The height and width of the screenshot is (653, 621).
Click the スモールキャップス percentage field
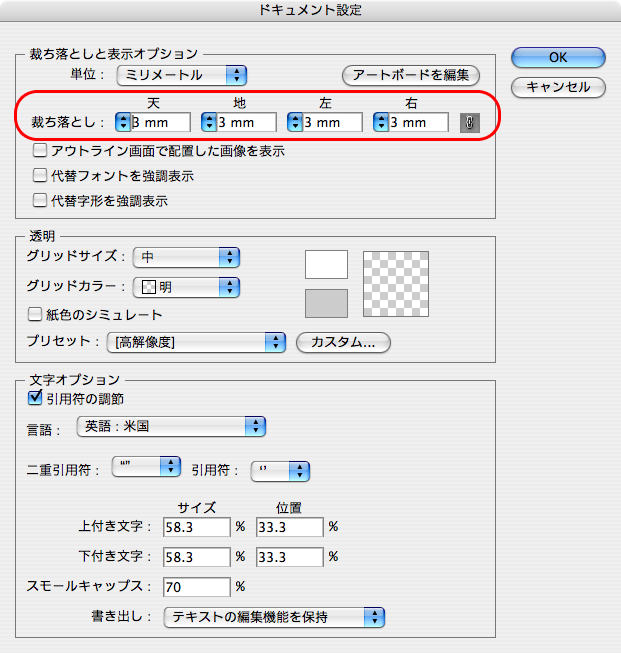pos(197,587)
